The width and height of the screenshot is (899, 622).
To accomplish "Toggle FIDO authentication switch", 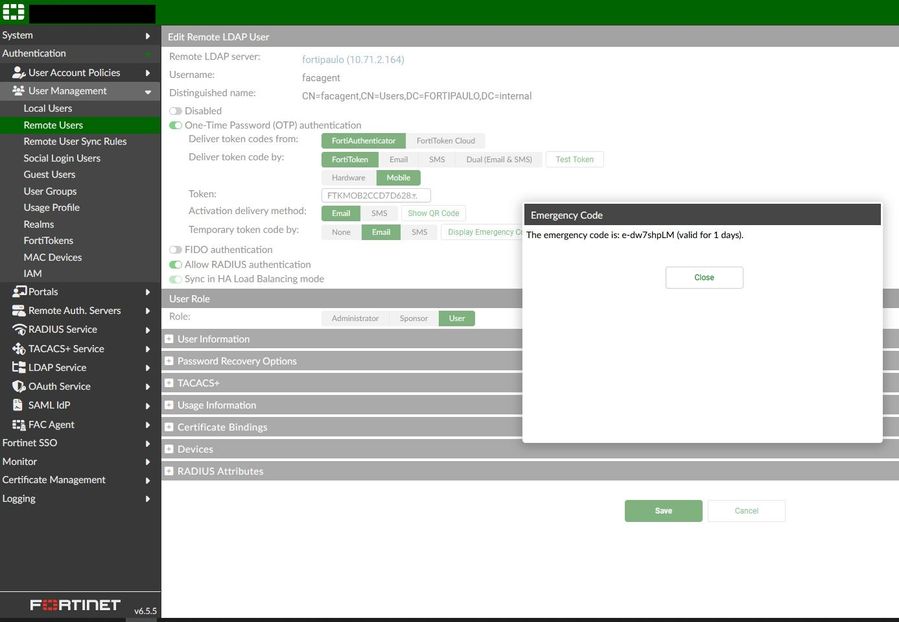I will [175, 249].
